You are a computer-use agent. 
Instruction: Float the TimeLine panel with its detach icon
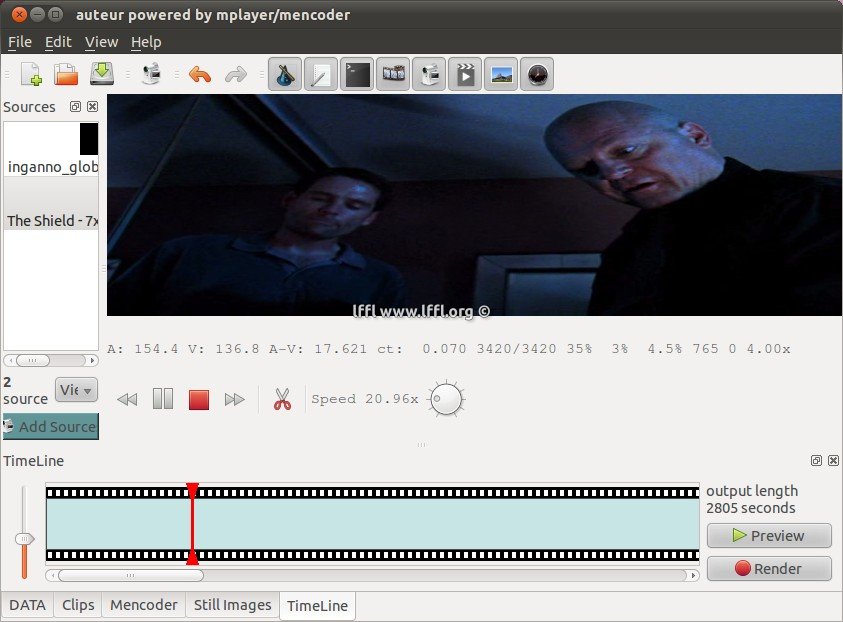point(816,460)
